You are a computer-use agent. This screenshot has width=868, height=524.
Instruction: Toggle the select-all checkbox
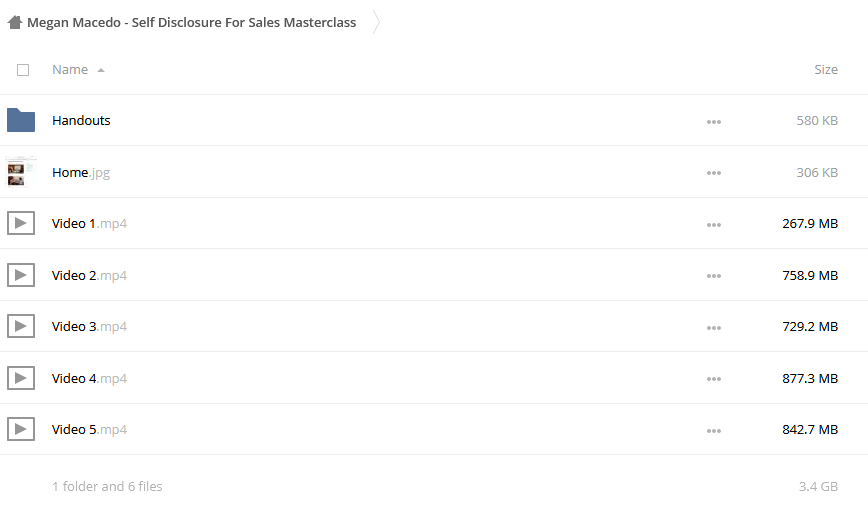pos(23,70)
